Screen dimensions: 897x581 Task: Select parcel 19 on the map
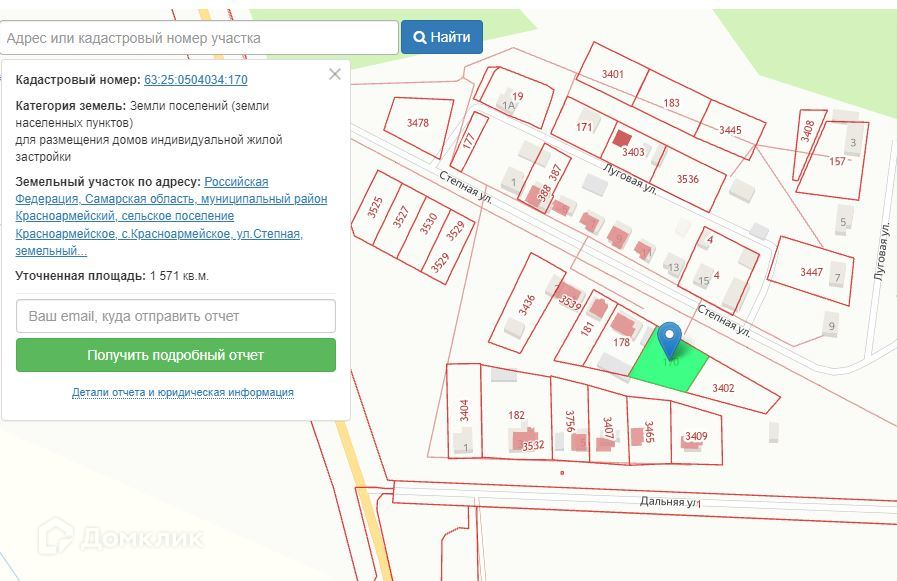tap(518, 96)
